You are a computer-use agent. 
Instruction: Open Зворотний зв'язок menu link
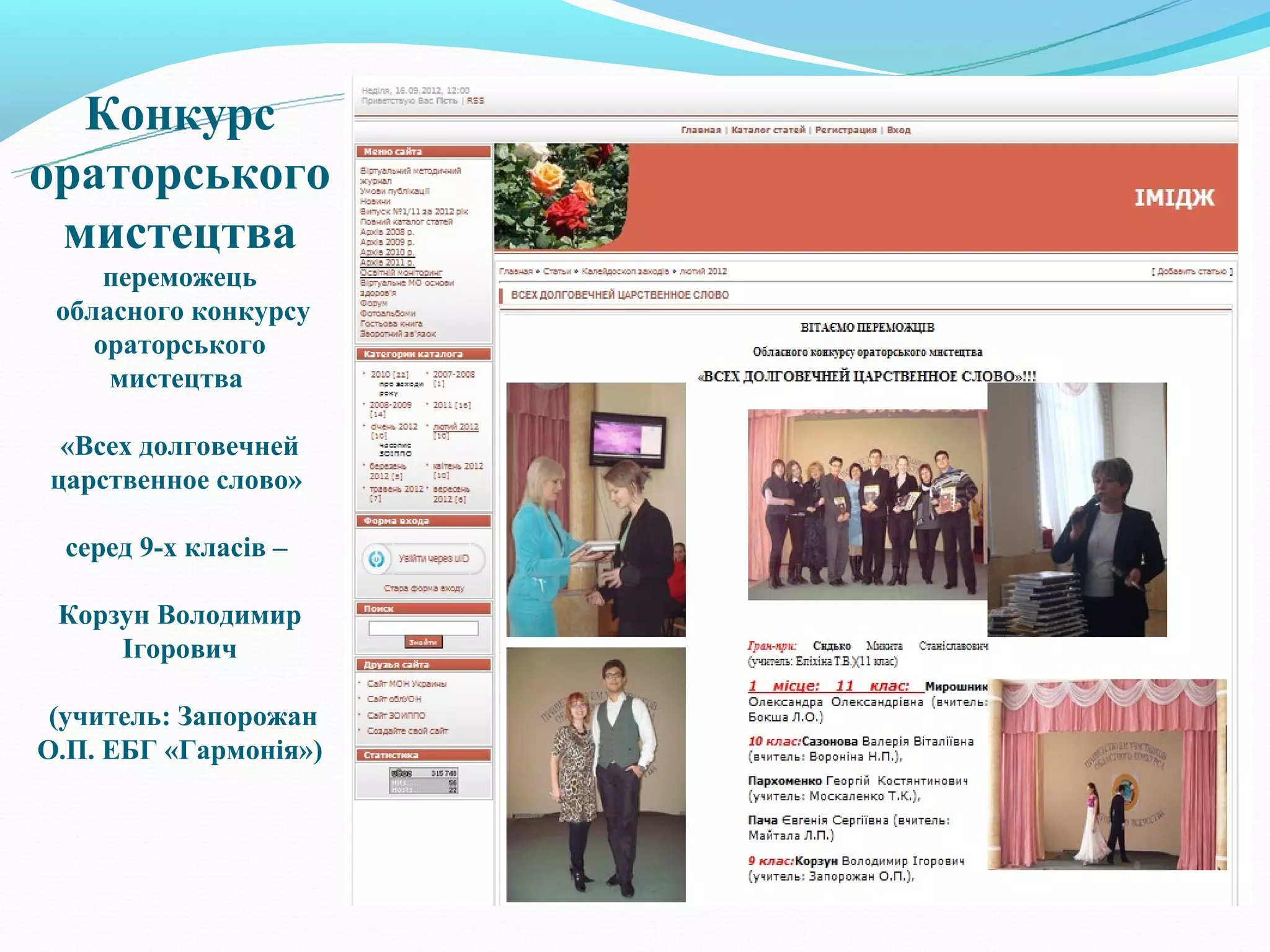(x=398, y=333)
